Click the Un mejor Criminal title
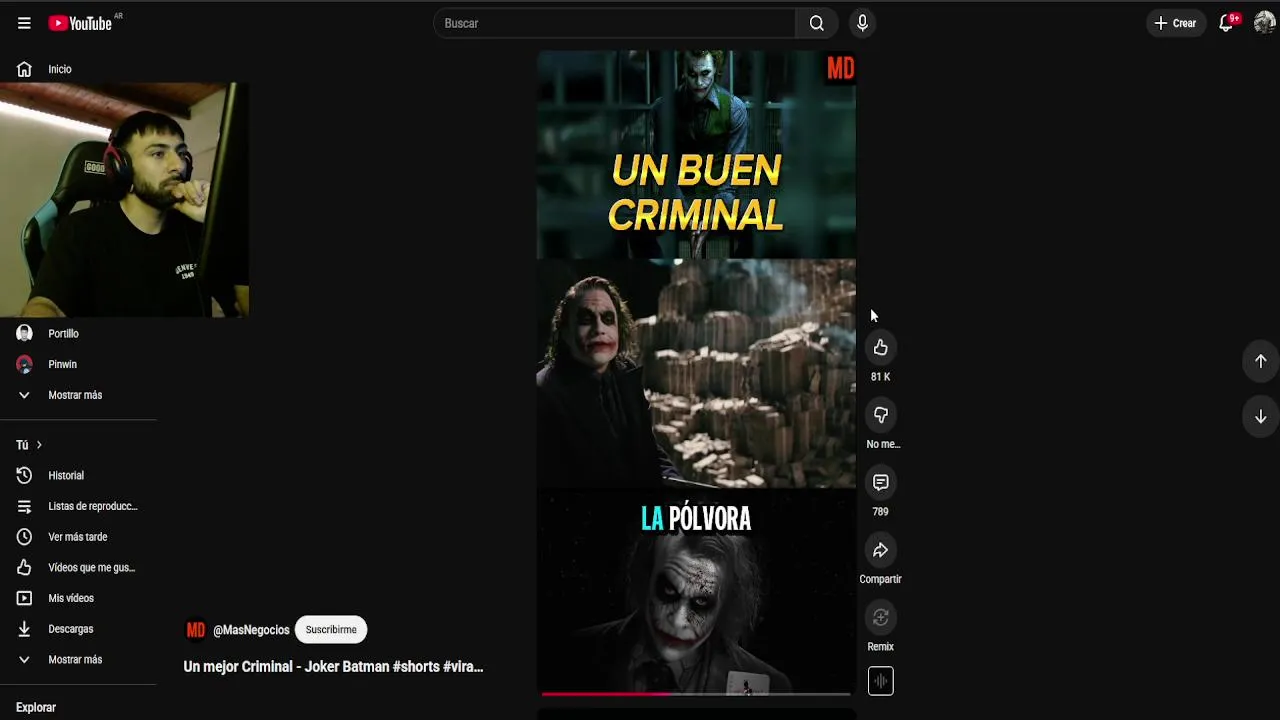 pyautogui.click(x=333, y=667)
